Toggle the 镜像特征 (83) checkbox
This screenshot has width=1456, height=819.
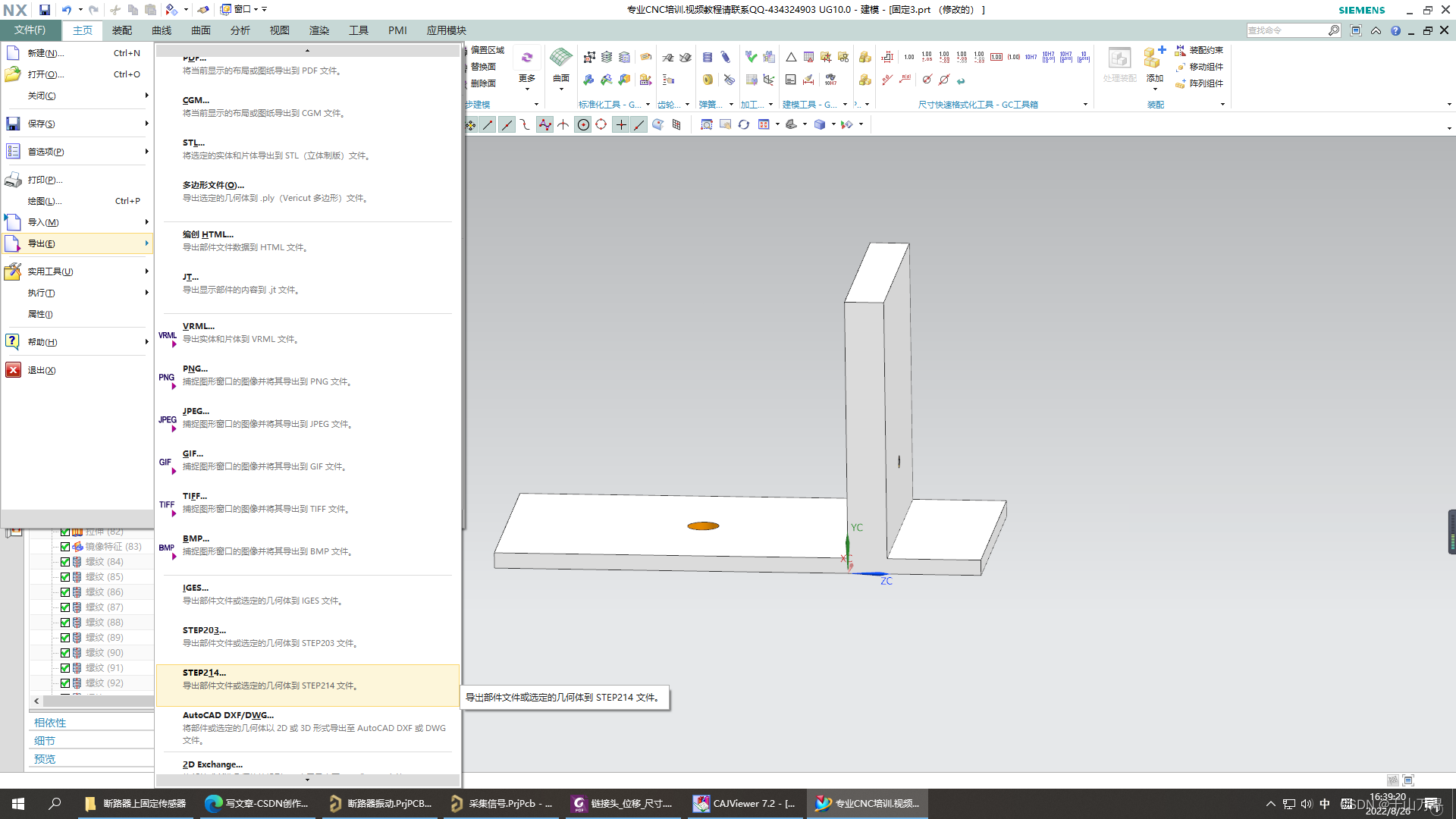click(x=65, y=547)
